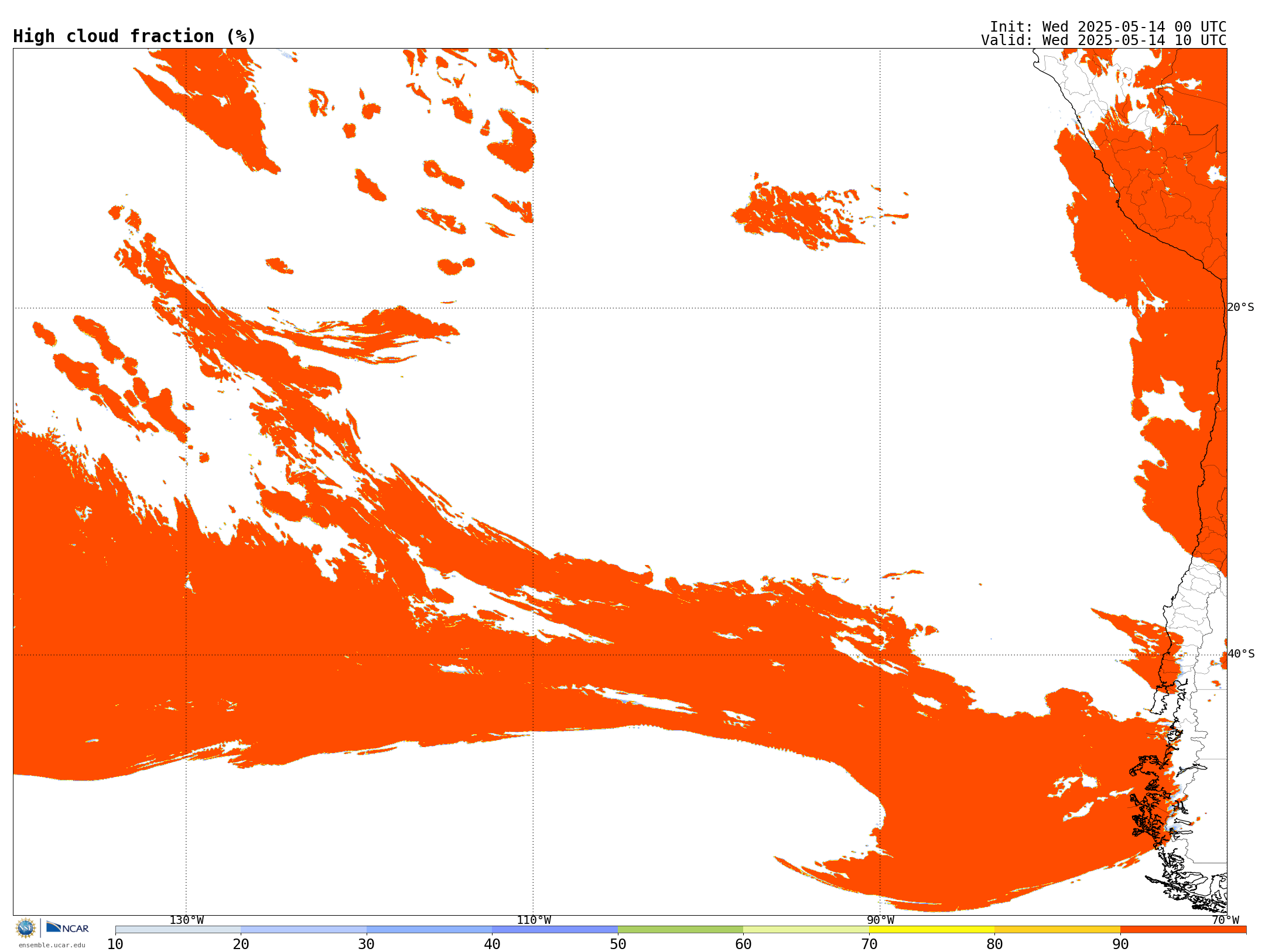
Task: Select the 50-60 percent green colorbar segment
Action: pyautogui.click(x=681, y=930)
